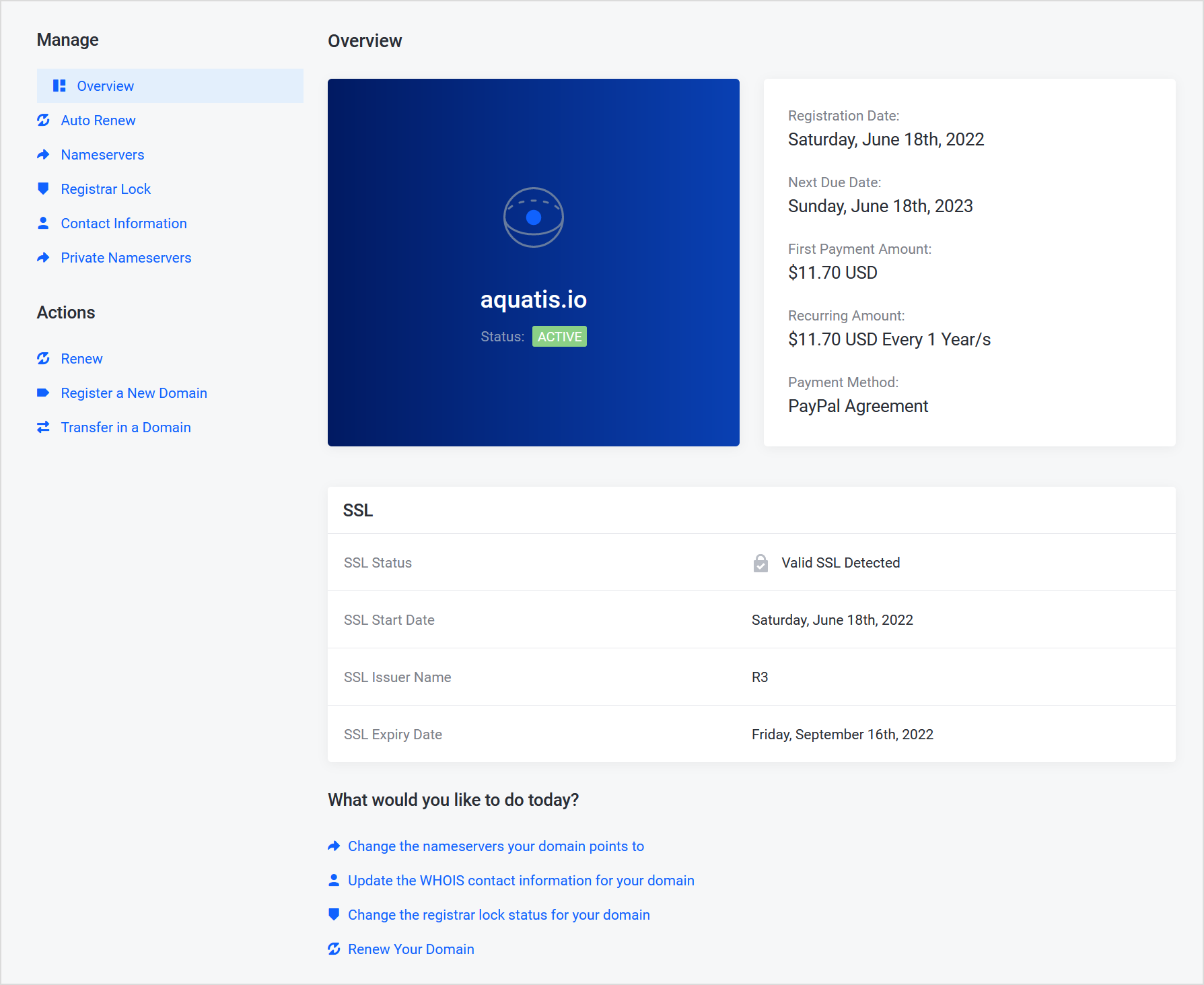Click the SSL Expiry Date label
This screenshot has width=1204, height=985.
(x=393, y=734)
